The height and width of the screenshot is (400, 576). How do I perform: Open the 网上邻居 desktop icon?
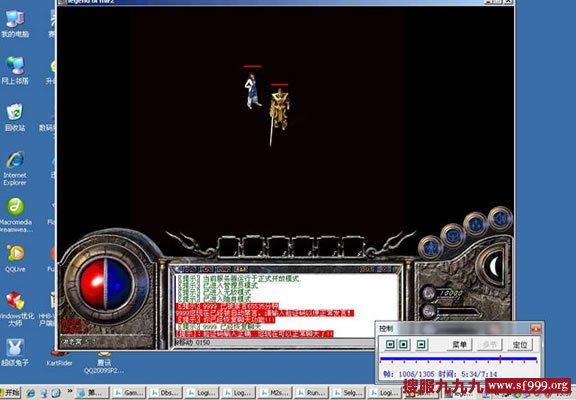[x=15, y=71]
